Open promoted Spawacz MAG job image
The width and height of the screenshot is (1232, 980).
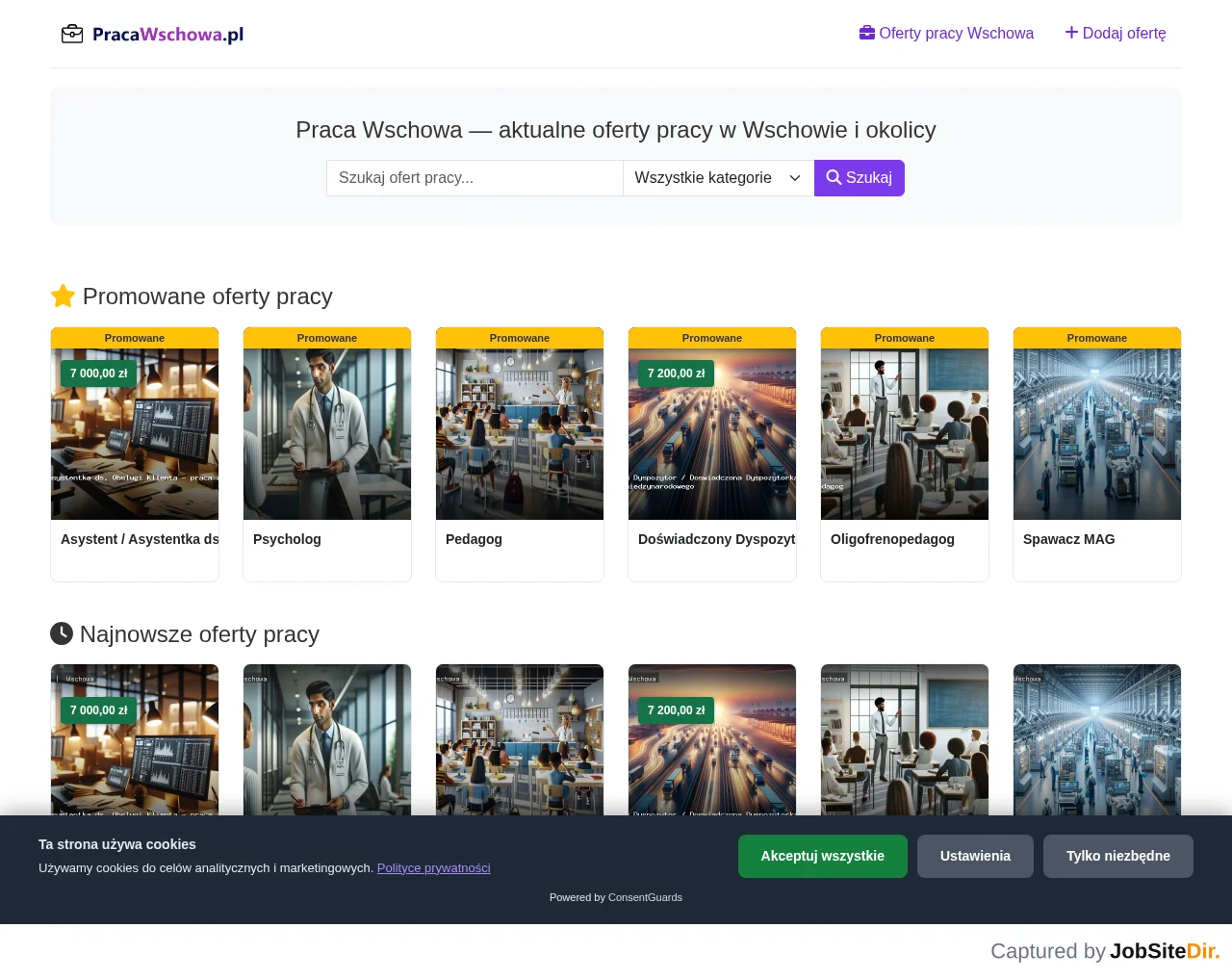coord(1097,434)
